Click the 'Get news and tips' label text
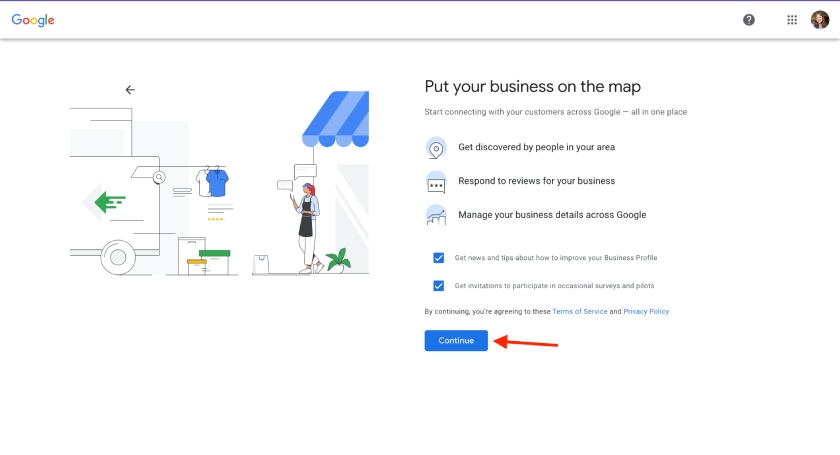The image size is (840, 455). point(555,258)
